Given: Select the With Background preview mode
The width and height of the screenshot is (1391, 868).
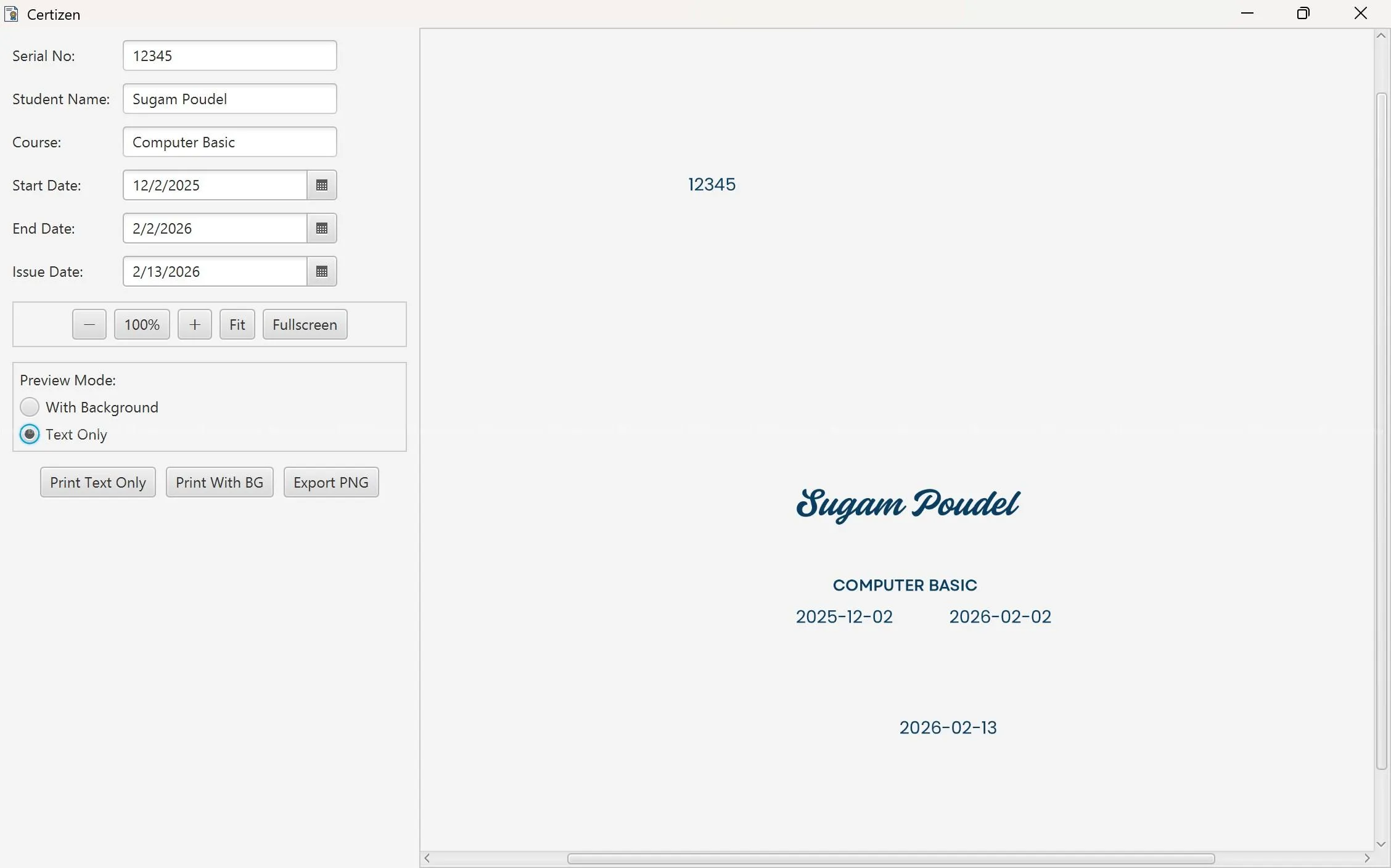Looking at the screenshot, I should coord(30,407).
